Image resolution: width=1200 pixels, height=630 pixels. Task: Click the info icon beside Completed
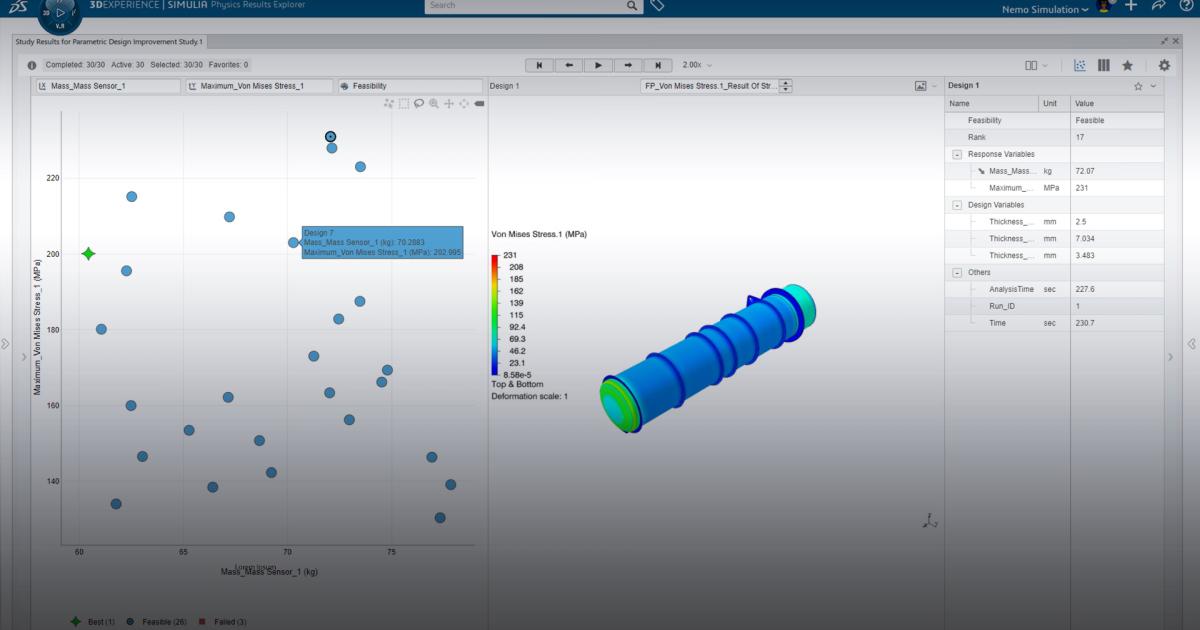pyautogui.click(x=33, y=65)
